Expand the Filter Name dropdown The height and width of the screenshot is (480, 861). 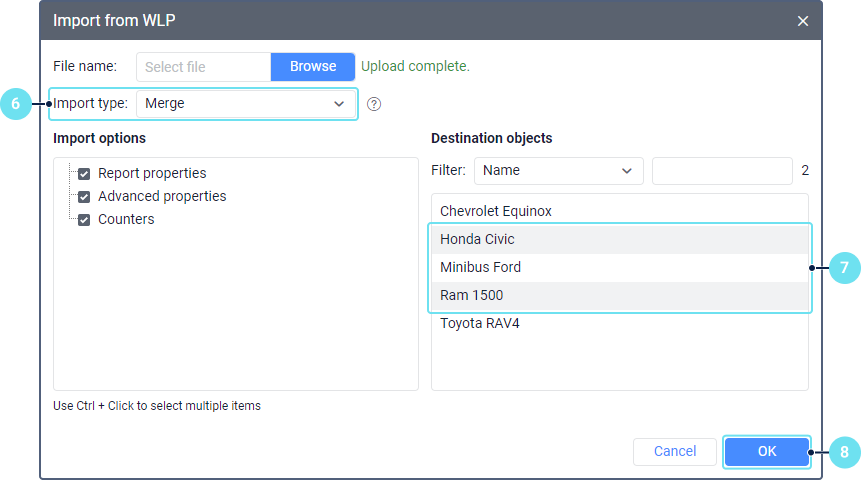tap(558, 171)
